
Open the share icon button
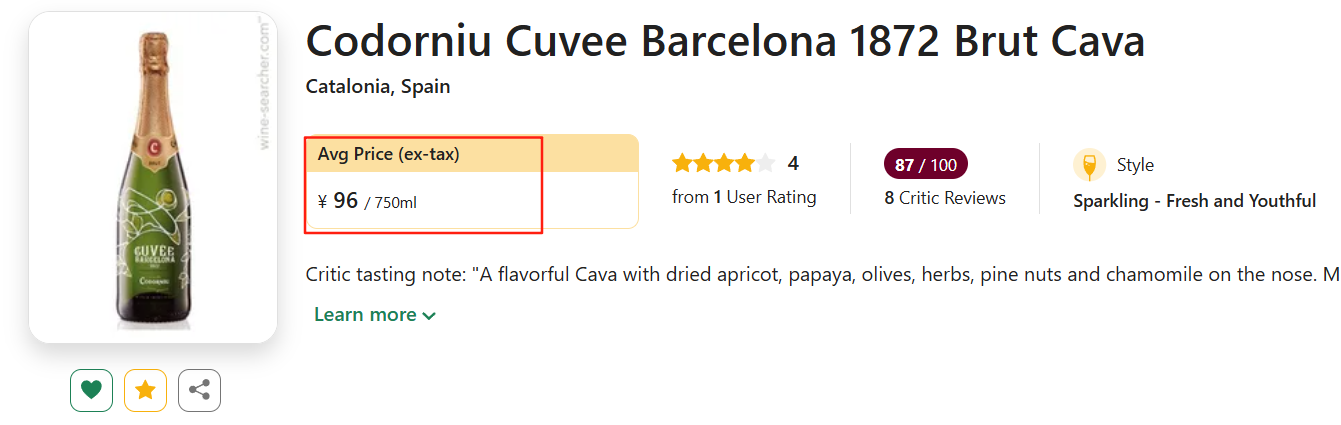199,390
